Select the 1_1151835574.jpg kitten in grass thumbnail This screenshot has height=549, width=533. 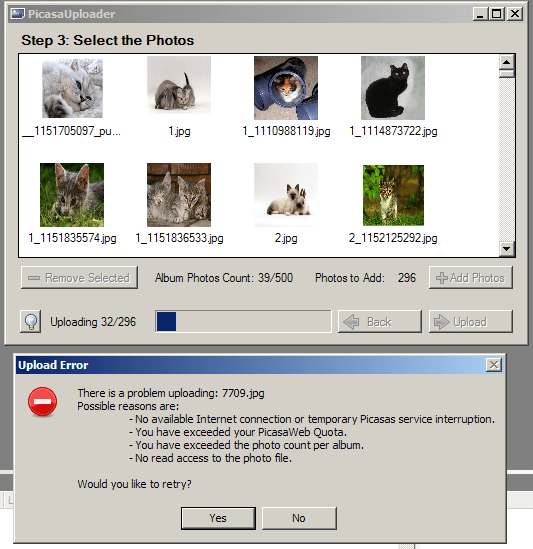pyautogui.click(x=72, y=195)
